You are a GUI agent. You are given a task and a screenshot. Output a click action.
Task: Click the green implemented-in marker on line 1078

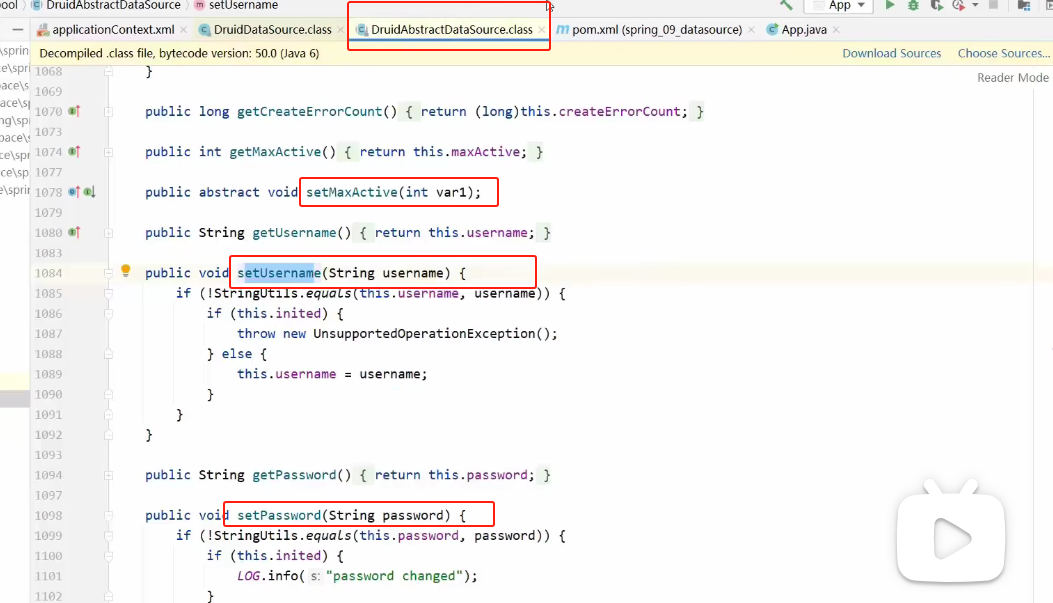coord(89,191)
